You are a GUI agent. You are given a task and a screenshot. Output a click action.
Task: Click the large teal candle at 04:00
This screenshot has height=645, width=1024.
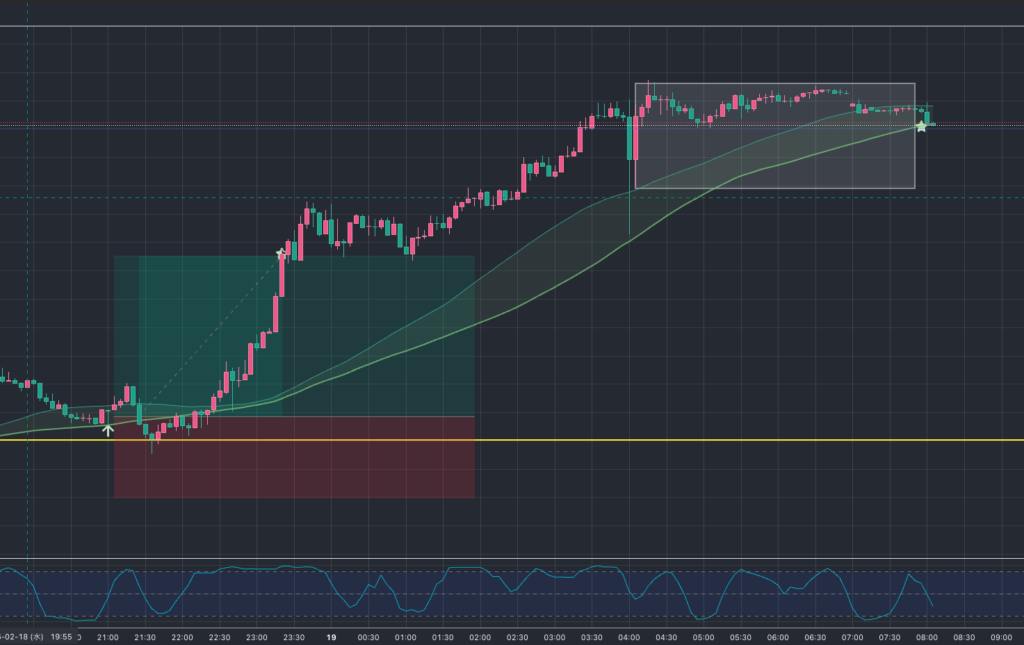coord(632,138)
